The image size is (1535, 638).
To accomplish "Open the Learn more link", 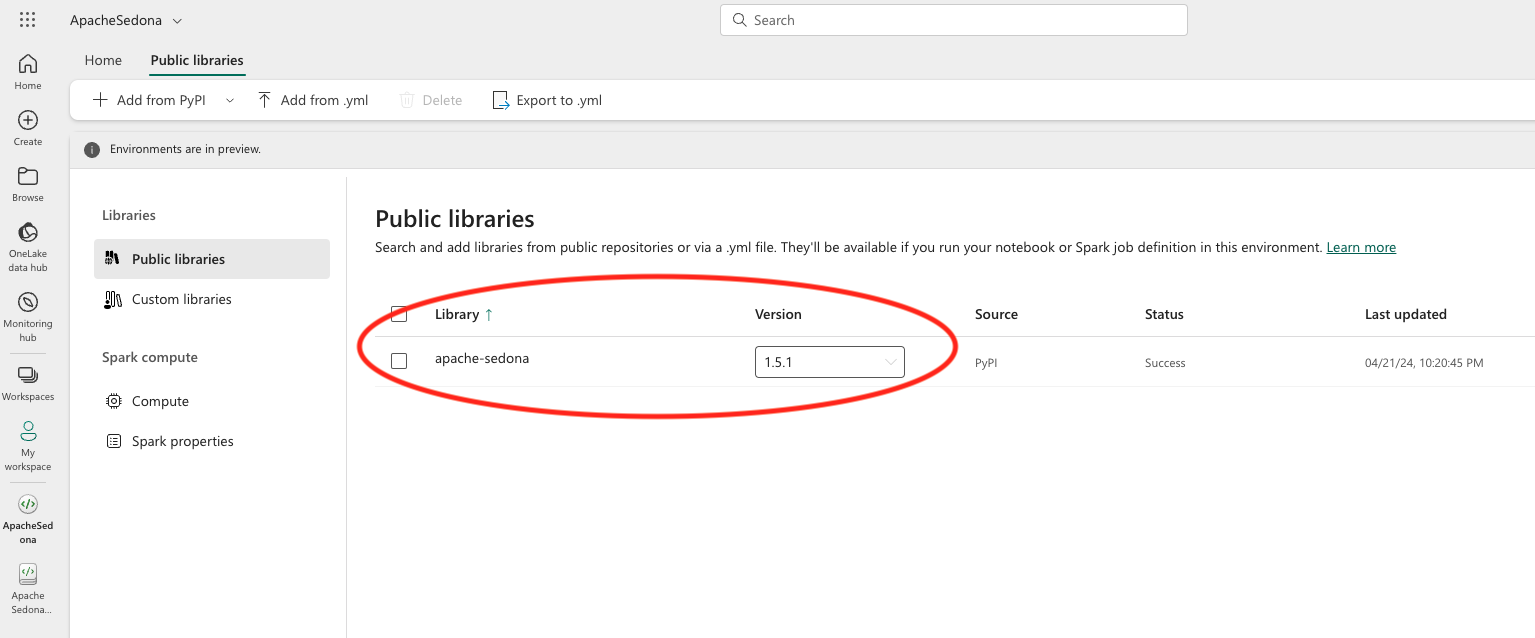I will point(1360,247).
